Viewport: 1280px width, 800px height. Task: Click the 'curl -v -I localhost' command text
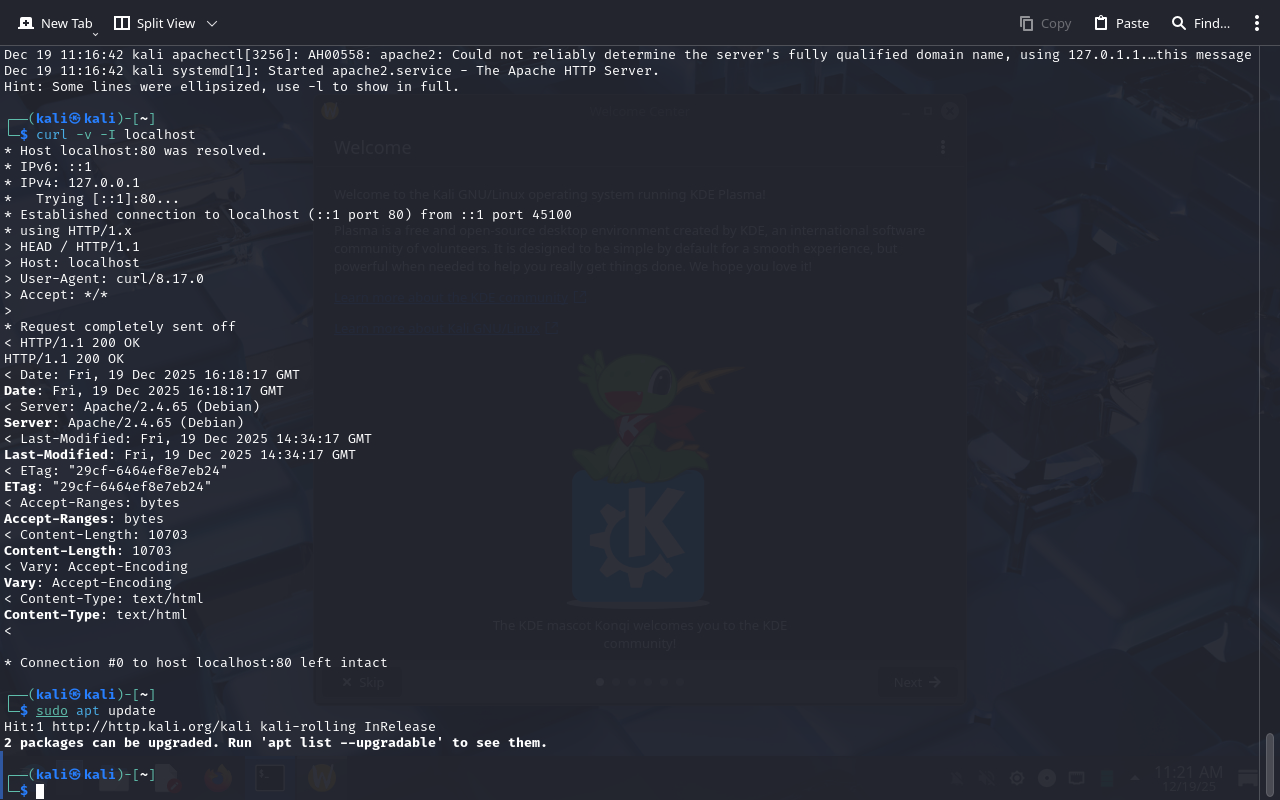[x=116, y=135]
